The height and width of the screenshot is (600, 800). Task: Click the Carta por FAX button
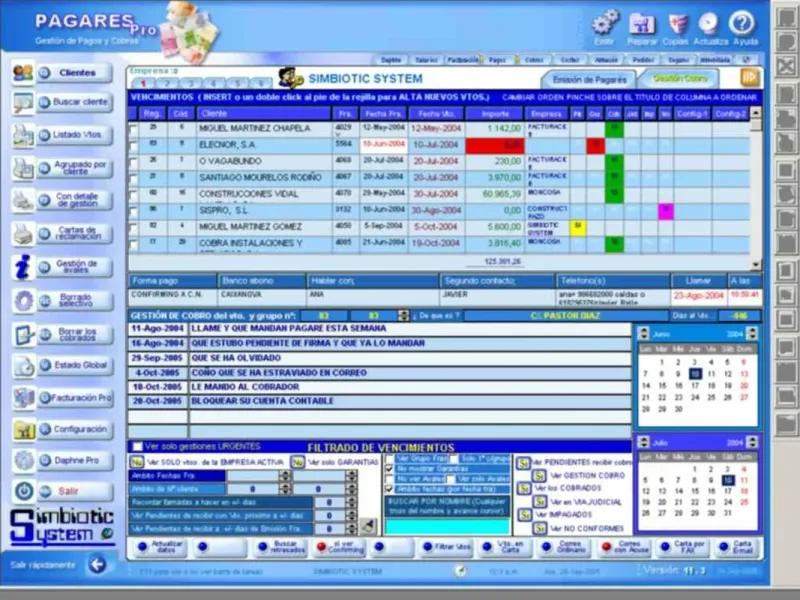pos(684,547)
